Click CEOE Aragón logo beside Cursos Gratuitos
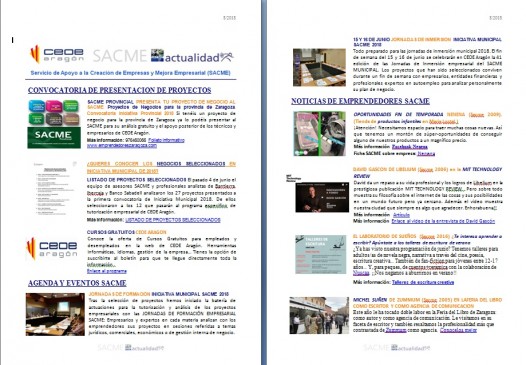The width and height of the screenshot is (526, 365). click(52, 249)
